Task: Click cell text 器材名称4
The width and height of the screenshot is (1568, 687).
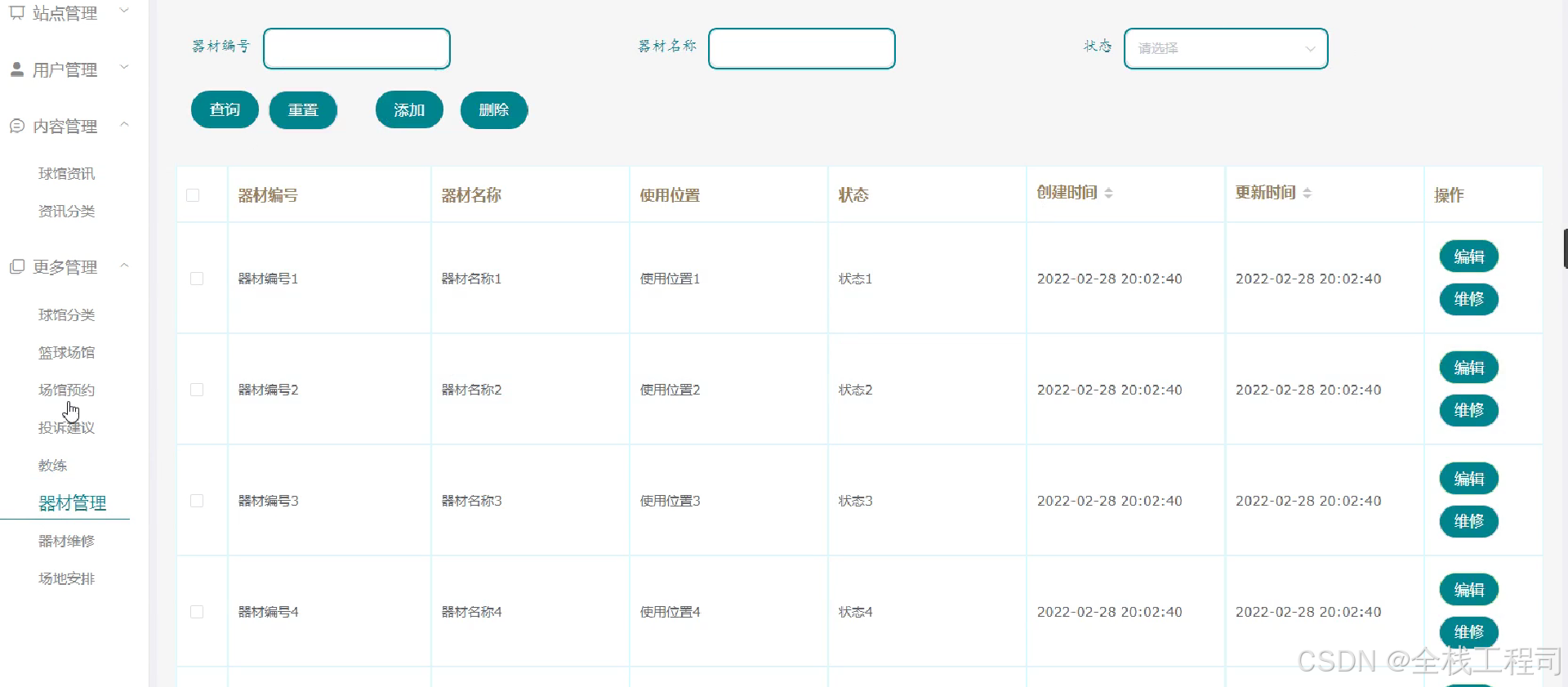Action: [x=471, y=612]
